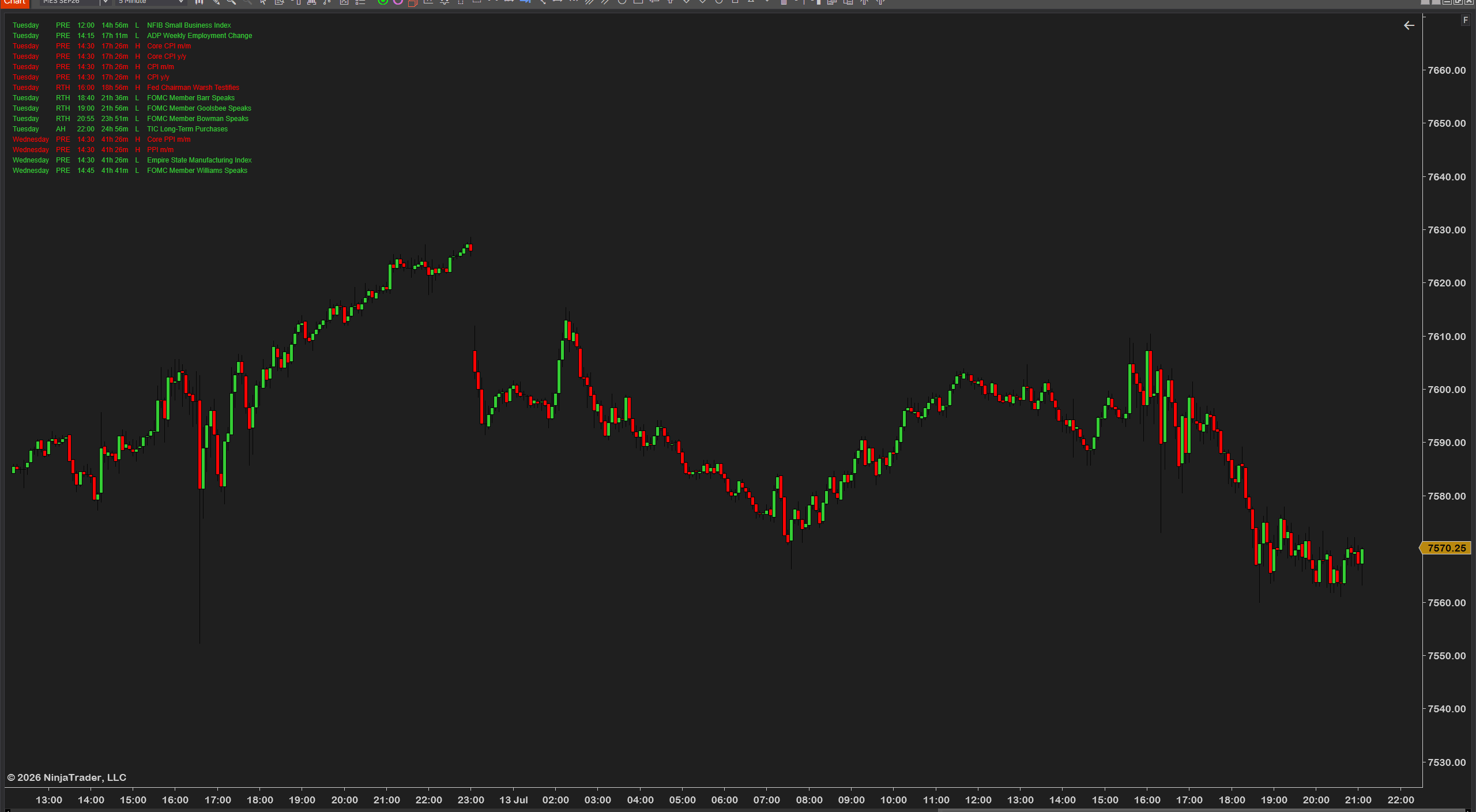Click the F button above the price scale
The width and height of the screenshot is (1476, 812).
[1465, 20]
